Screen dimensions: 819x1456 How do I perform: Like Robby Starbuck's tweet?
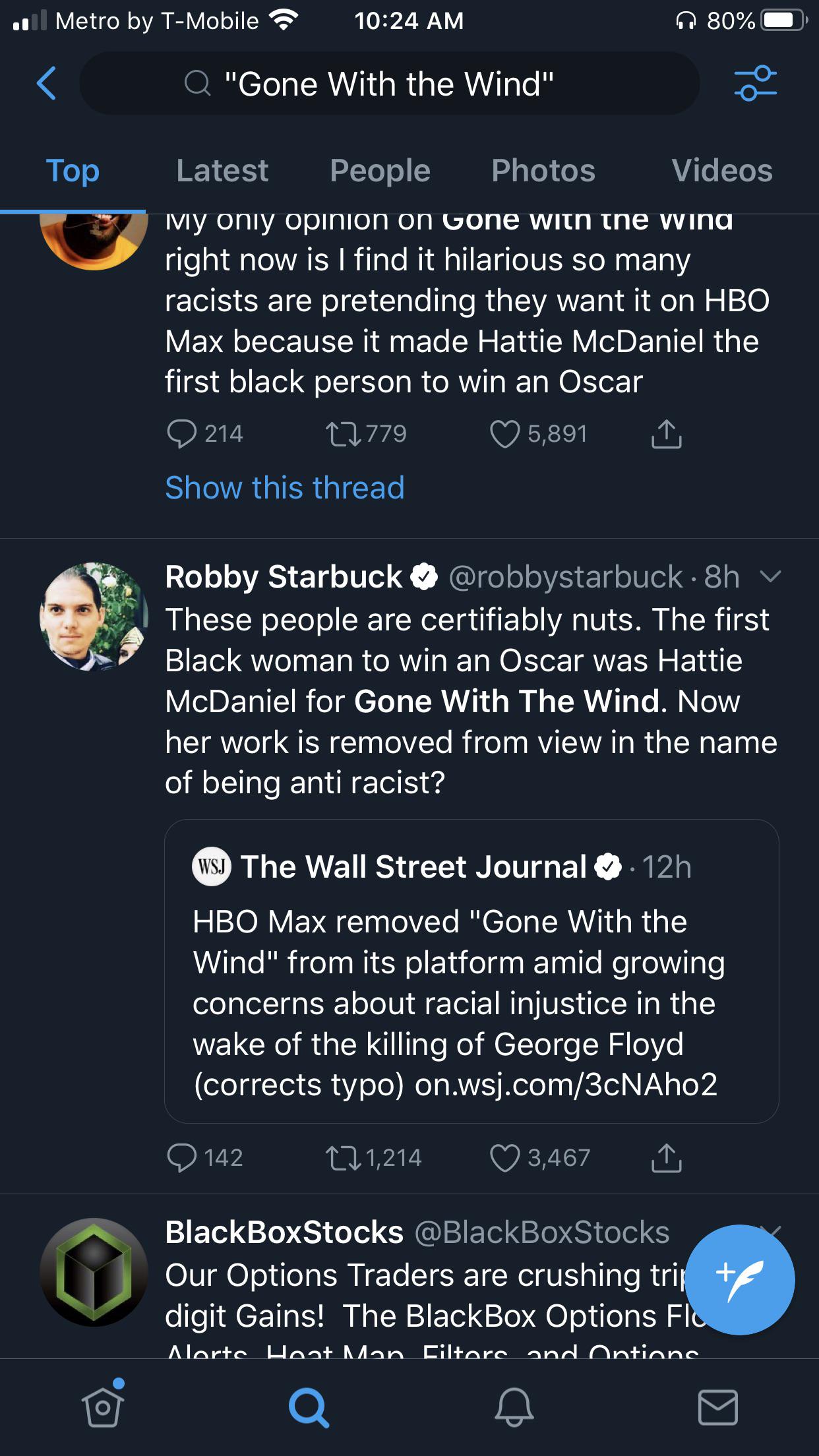click(x=504, y=1158)
